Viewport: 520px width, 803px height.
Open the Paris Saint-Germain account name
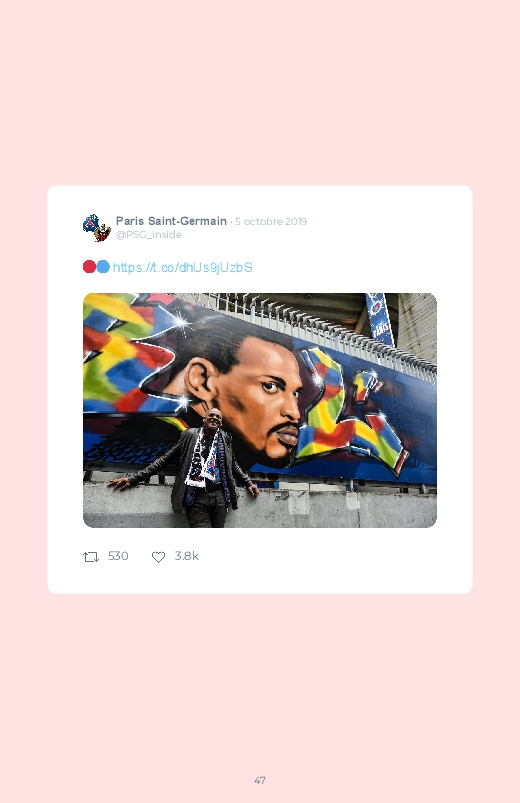171,221
